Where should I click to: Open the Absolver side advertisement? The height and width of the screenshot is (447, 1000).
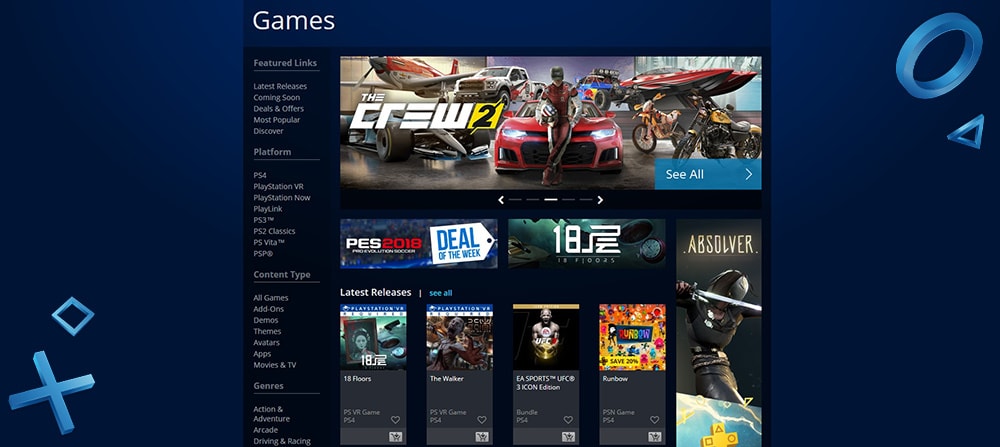[x=719, y=333]
